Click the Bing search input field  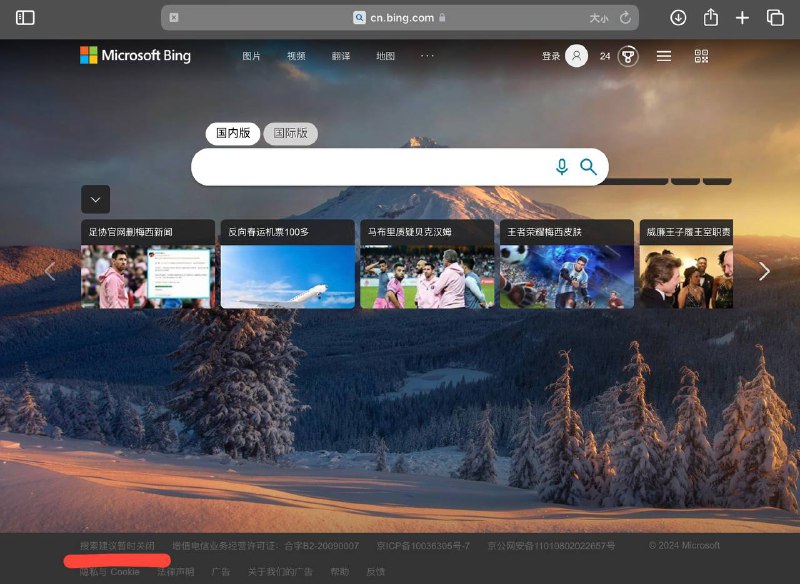click(x=370, y=167)
